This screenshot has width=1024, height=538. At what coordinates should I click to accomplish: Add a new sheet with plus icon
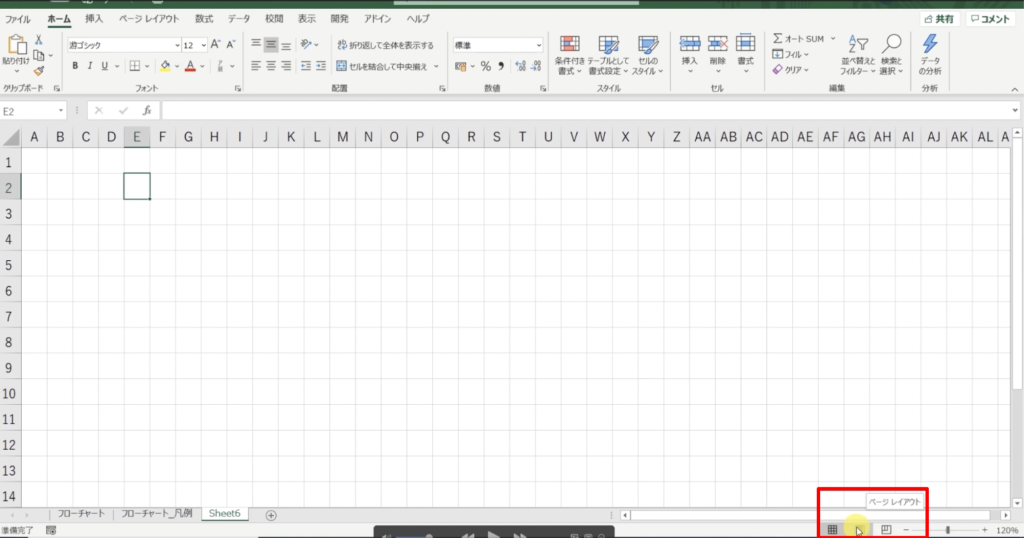[271, 514]
